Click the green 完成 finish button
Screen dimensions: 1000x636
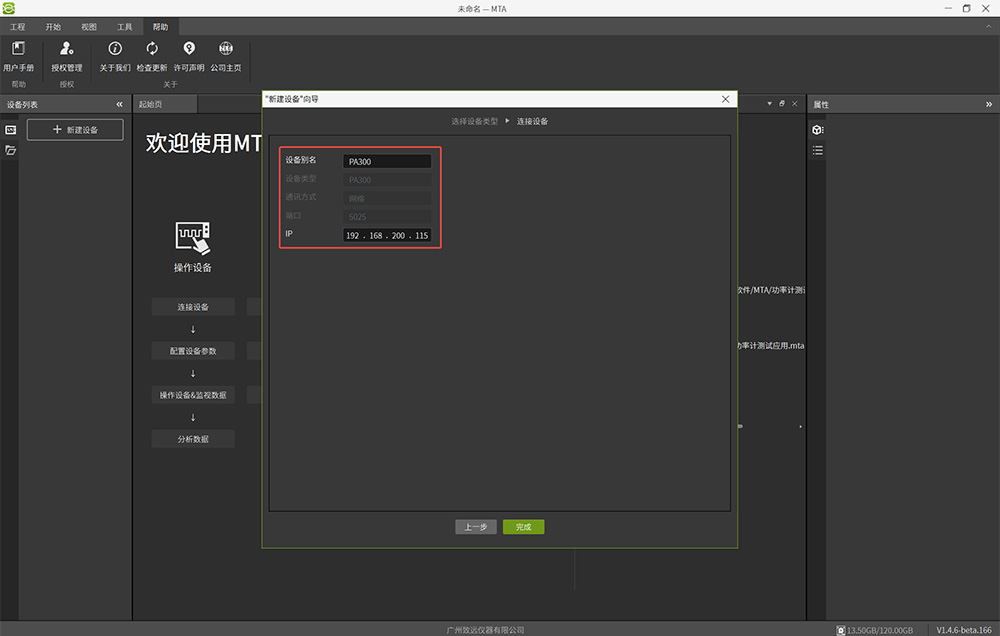point(523,527)
